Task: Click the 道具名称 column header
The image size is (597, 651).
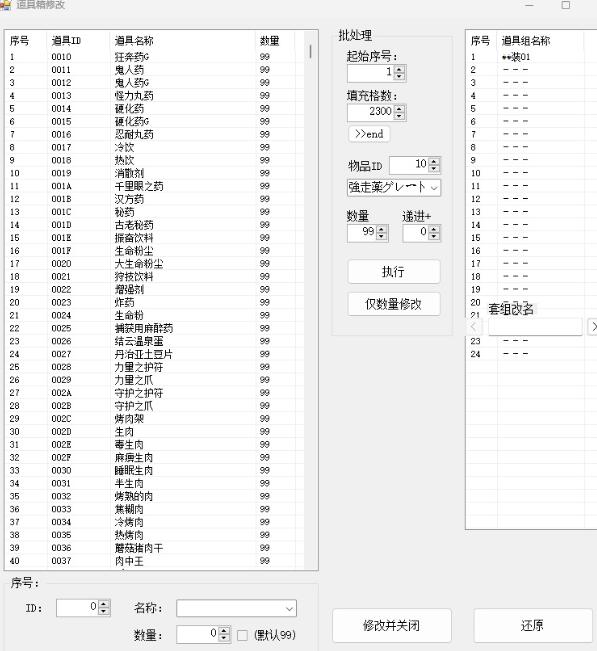Action: pyautogui.click(x=182, y=41)
